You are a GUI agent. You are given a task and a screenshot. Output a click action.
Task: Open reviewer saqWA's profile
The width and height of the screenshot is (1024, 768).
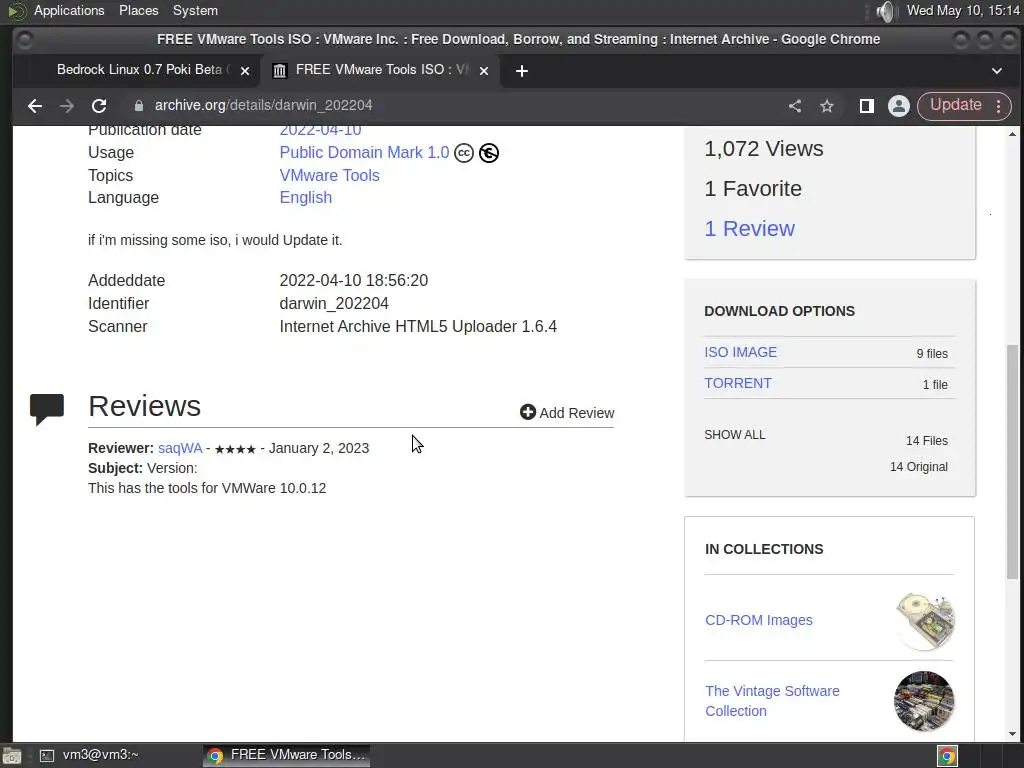point(180,448)
